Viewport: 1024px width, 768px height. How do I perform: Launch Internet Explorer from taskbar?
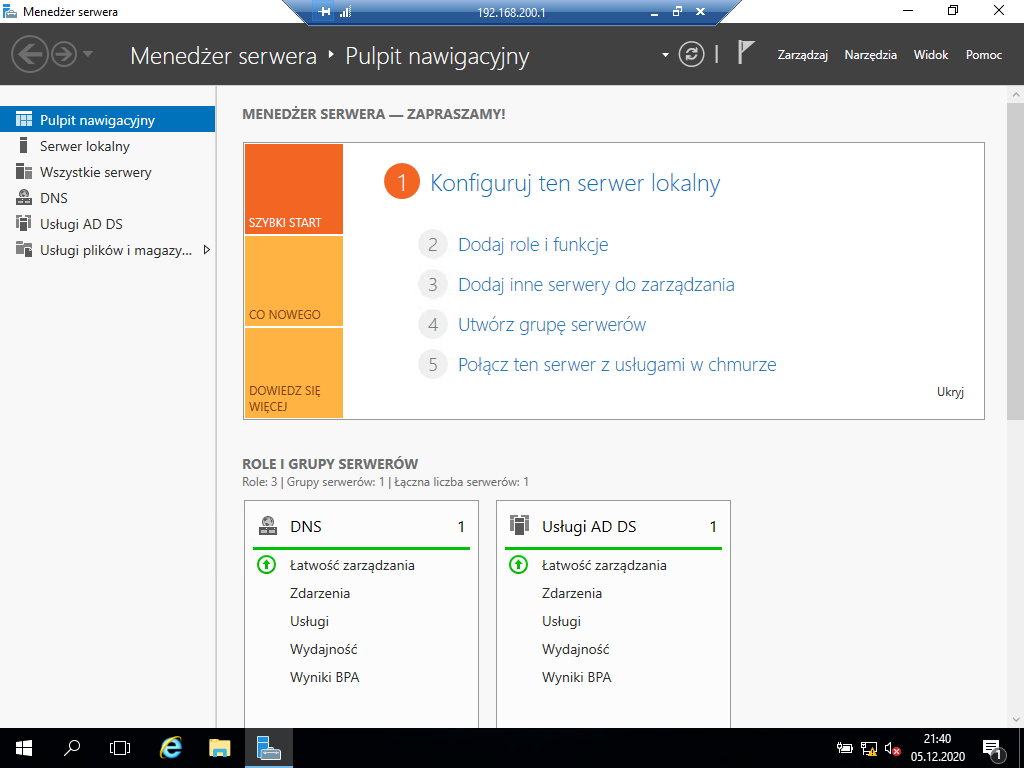(x=170, y=748)
